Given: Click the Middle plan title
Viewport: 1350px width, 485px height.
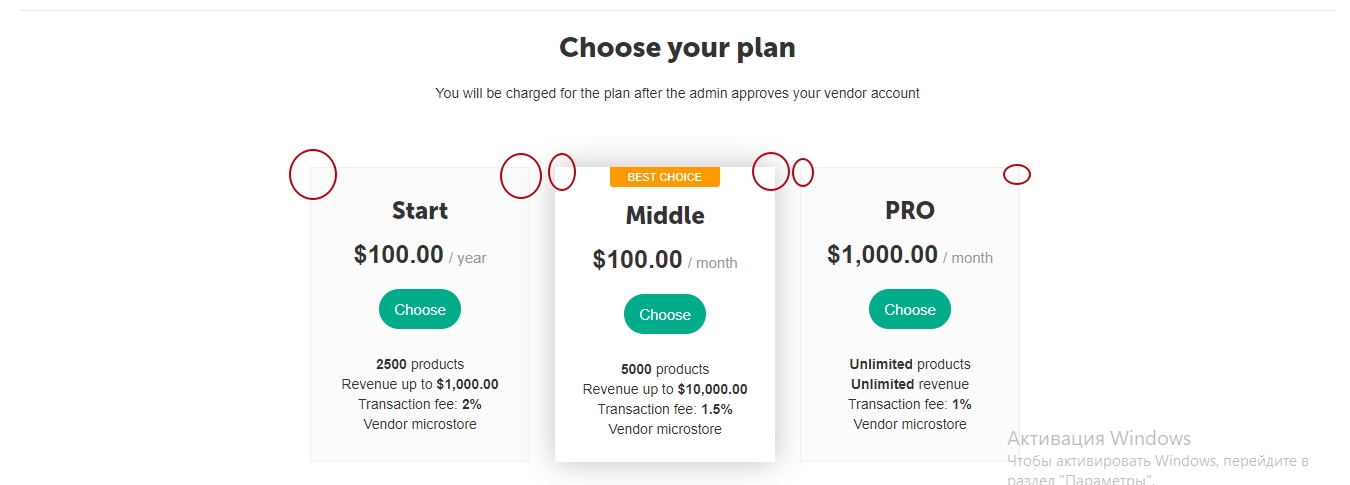Looking at the screenshot, I should click(x=665, y=216).
